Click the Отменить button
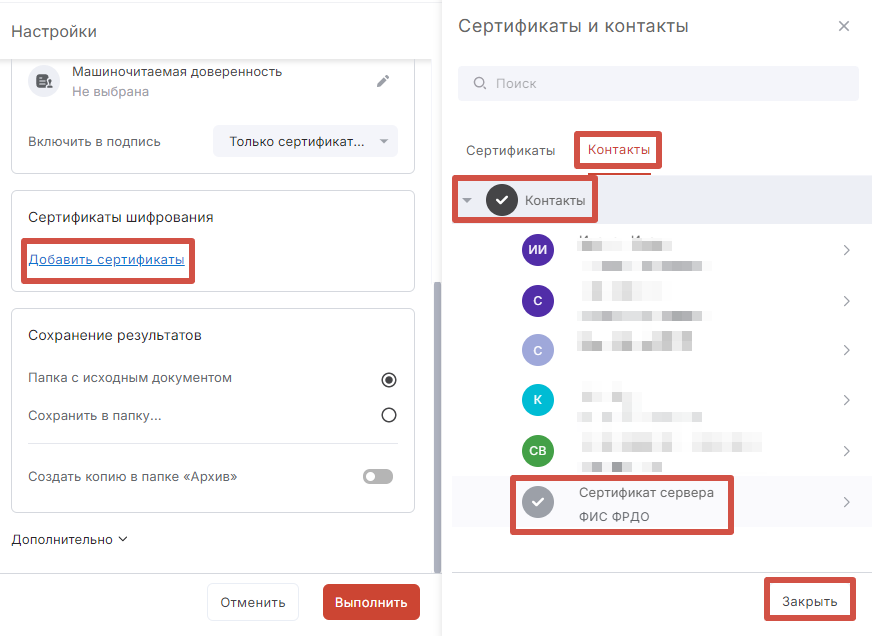872x636 pixels. tap(252, 602)
